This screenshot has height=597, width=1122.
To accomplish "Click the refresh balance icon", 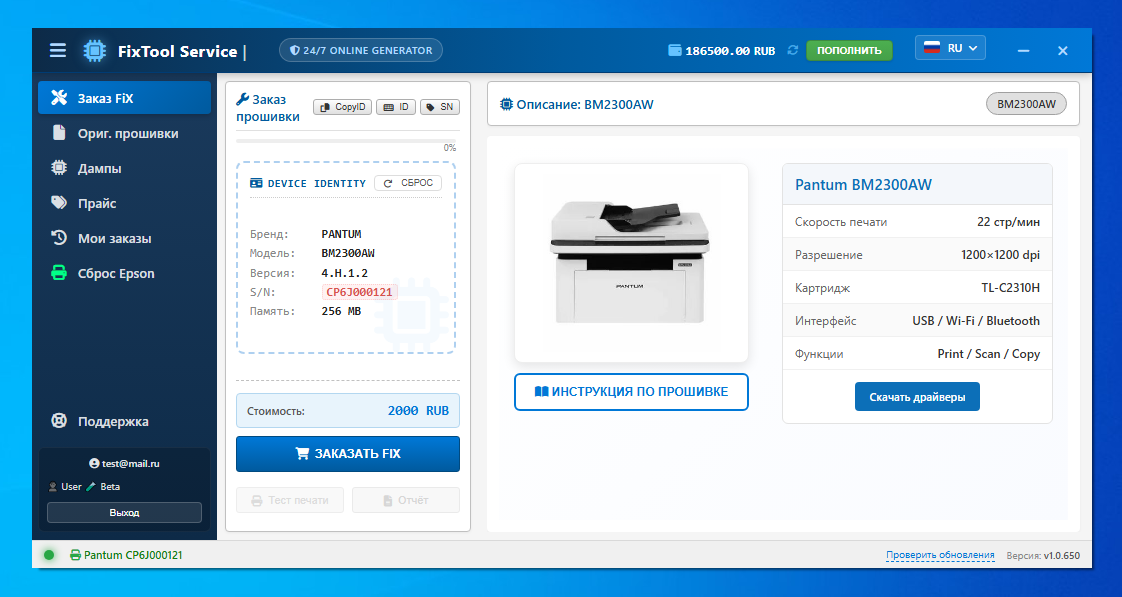I will 792,50.
